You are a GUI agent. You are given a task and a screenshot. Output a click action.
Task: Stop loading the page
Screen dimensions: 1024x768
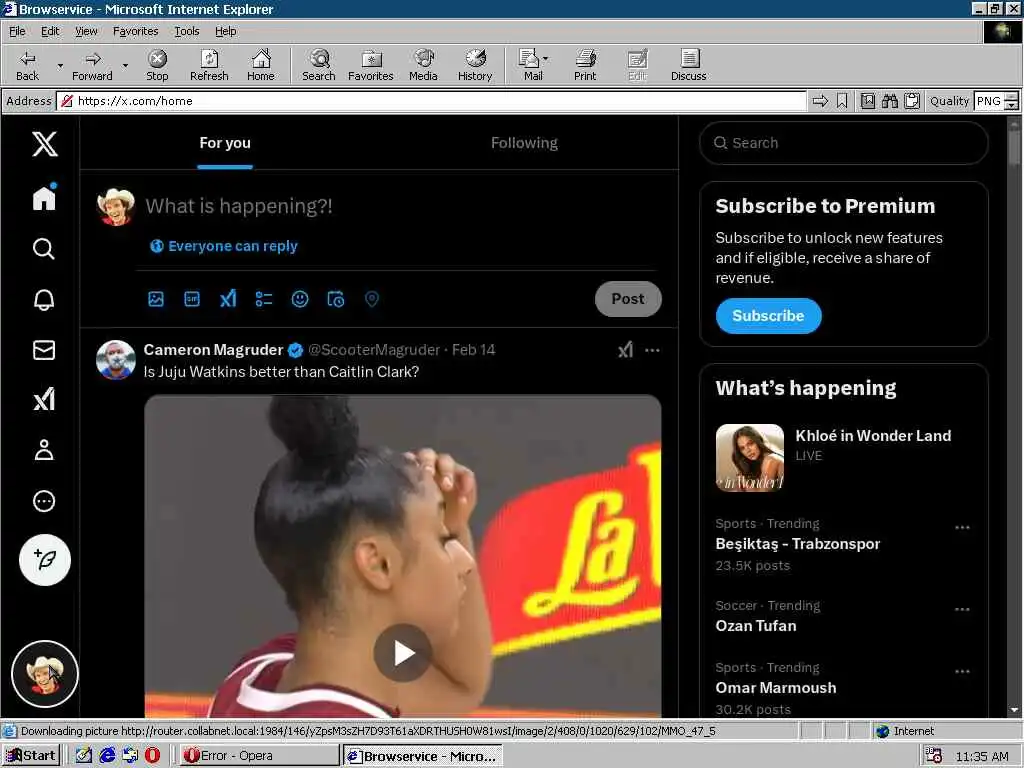tap(157, 65)
